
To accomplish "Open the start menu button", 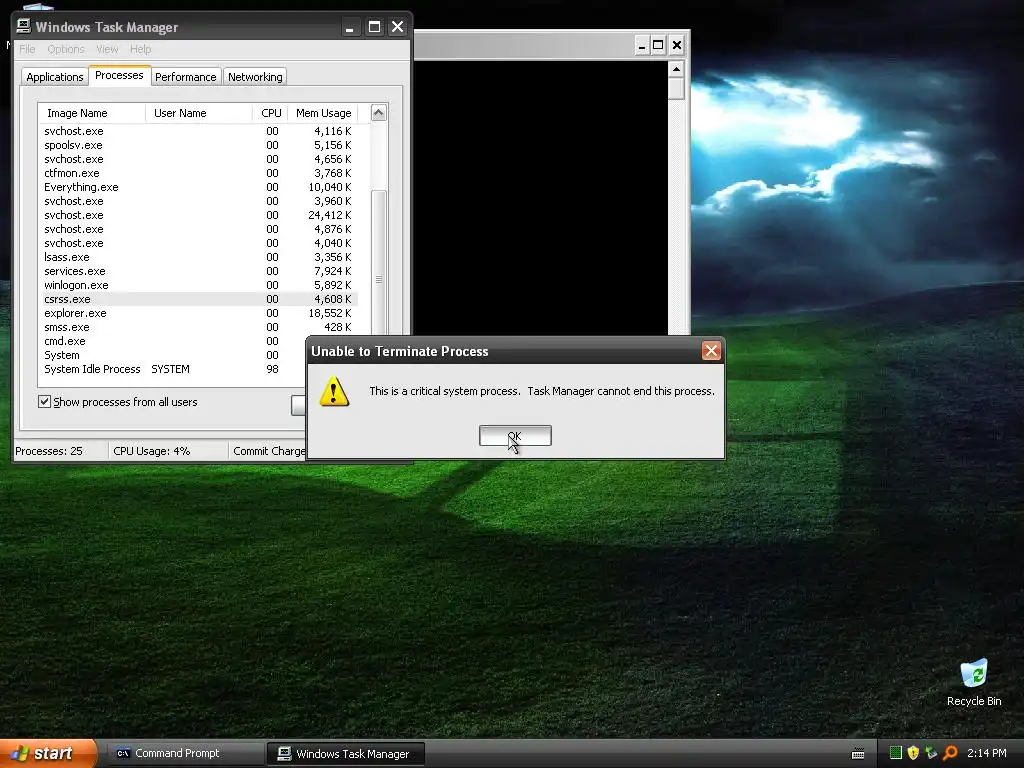I will (x=48, y=753).
